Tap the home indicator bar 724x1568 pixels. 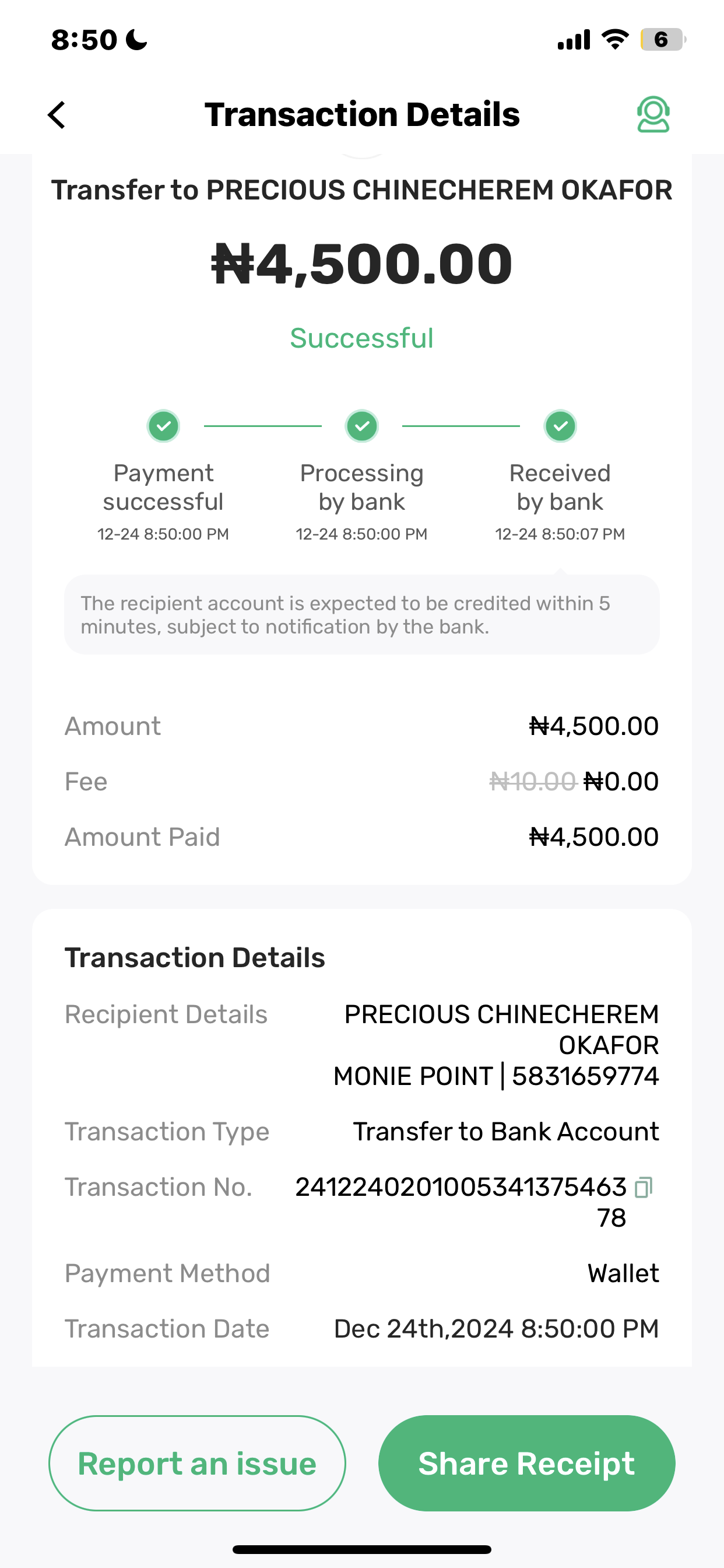point(362,1549)
